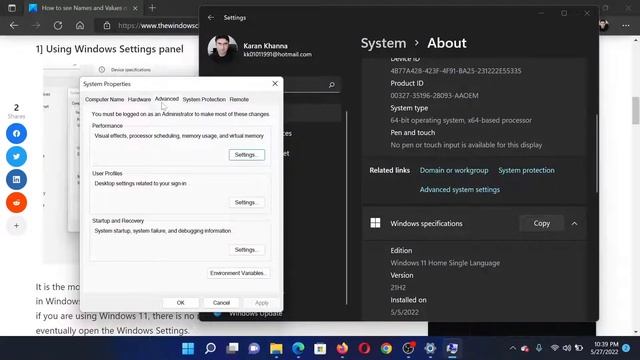Open Startup and Recovery Settings

point(247,249)
